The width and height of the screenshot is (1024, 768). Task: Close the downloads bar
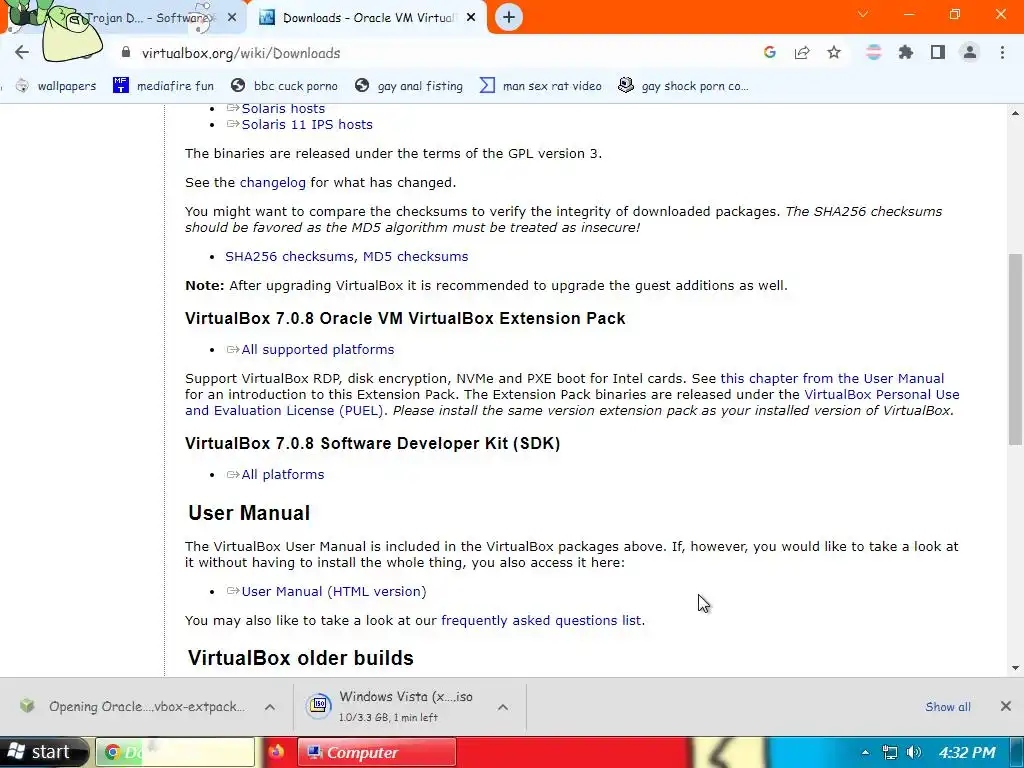tap(1006, 706)
